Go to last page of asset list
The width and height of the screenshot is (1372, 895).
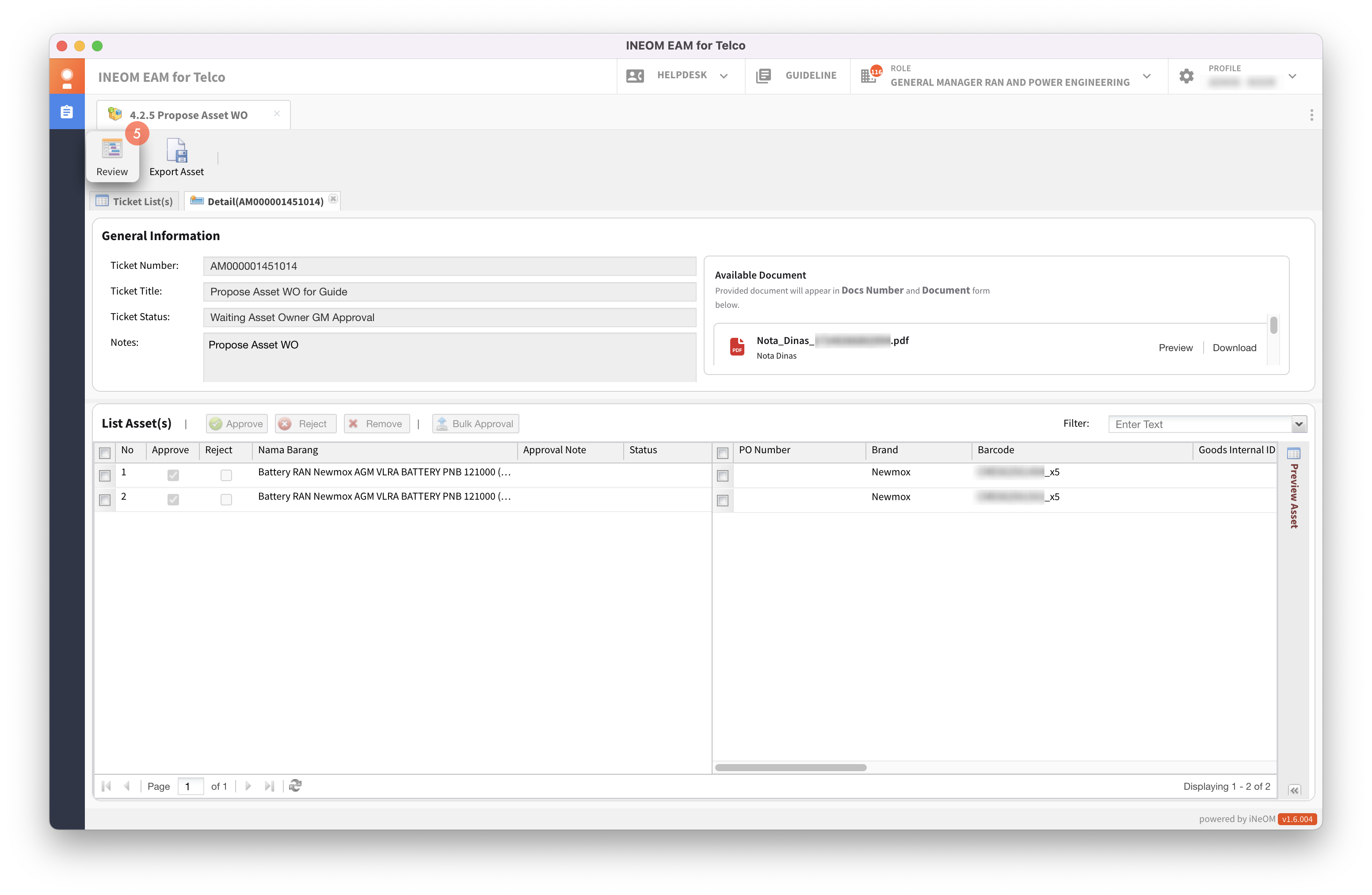269,785
